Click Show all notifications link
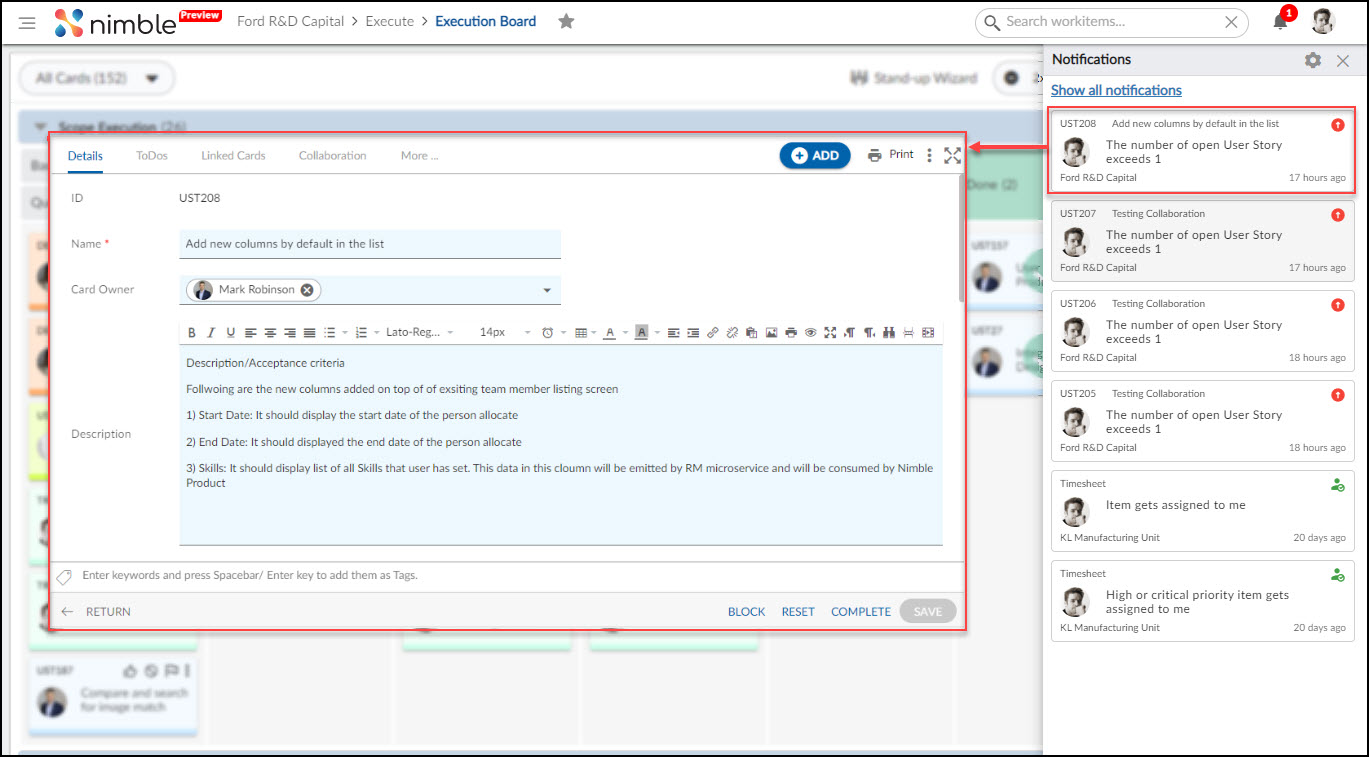This screenshot has width=1369, height=757. (1116, 90)
